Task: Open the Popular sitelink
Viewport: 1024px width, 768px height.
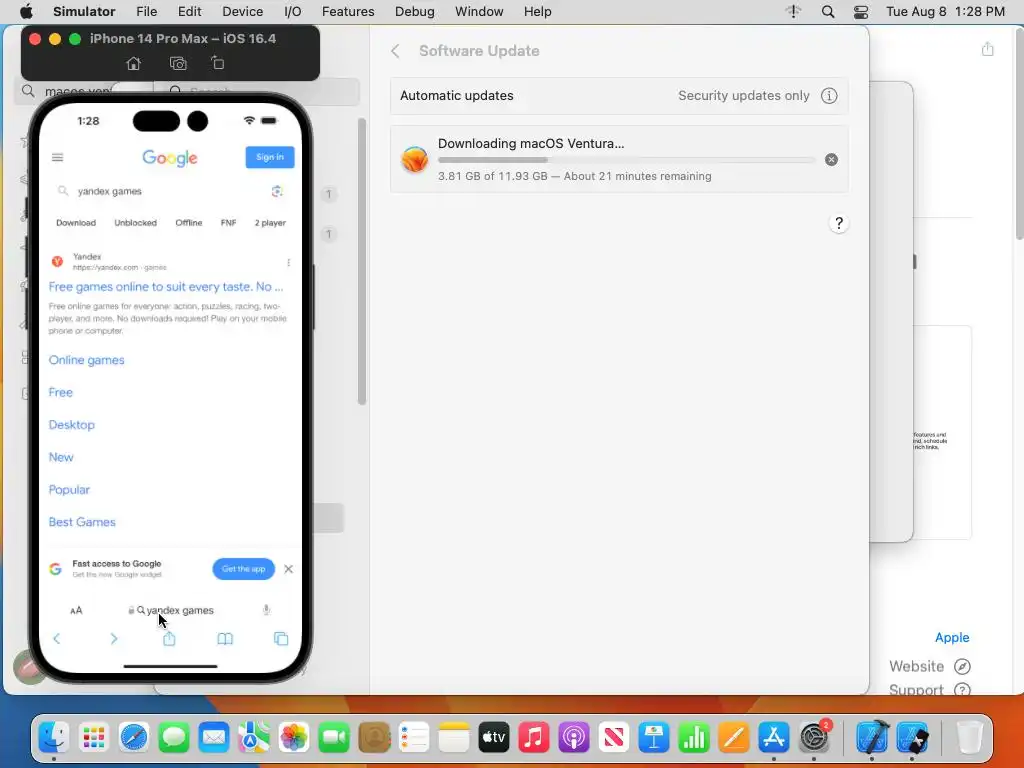Action: point(69,490)
